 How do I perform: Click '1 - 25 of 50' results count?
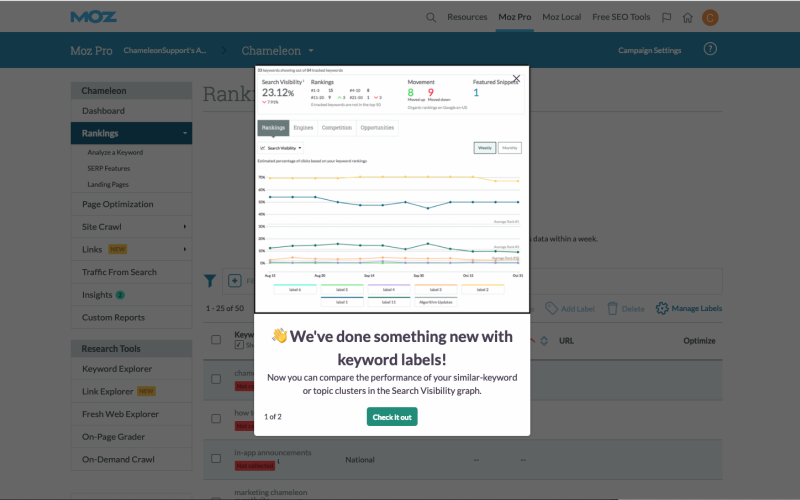point(224,308)
